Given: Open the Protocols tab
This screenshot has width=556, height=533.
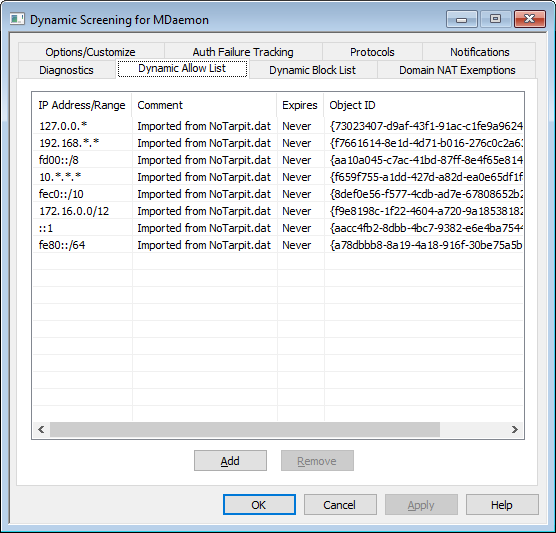Looking at the screenshot, I should coord(372,52).
